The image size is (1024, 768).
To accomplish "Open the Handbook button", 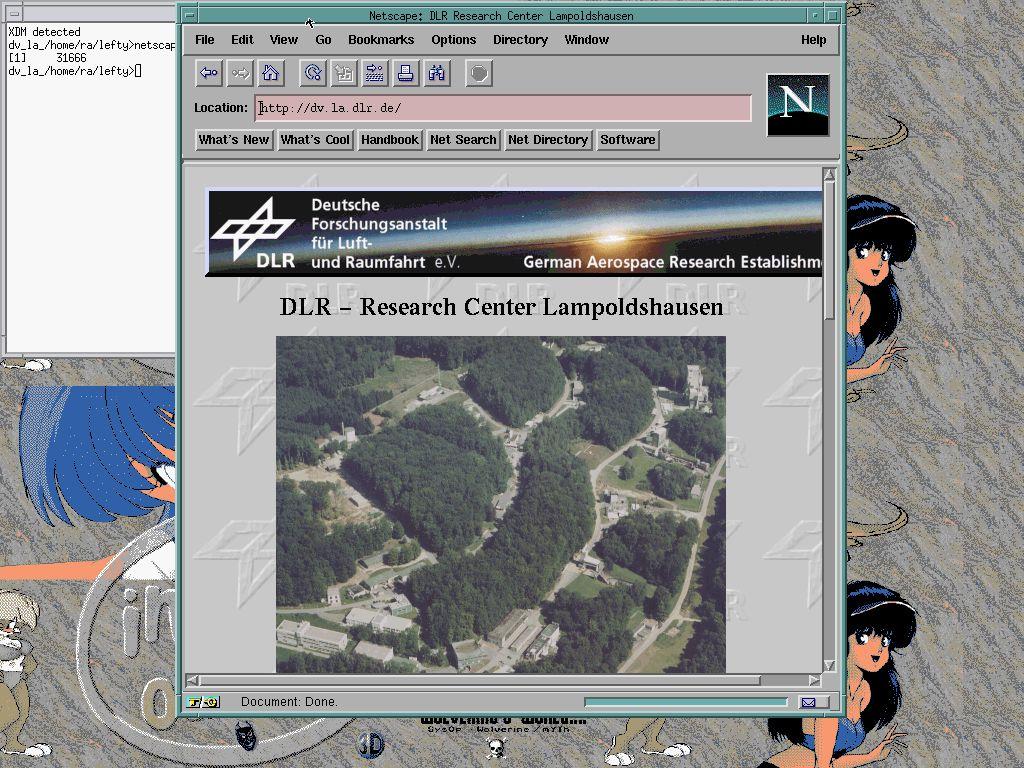I will (389, 140).
